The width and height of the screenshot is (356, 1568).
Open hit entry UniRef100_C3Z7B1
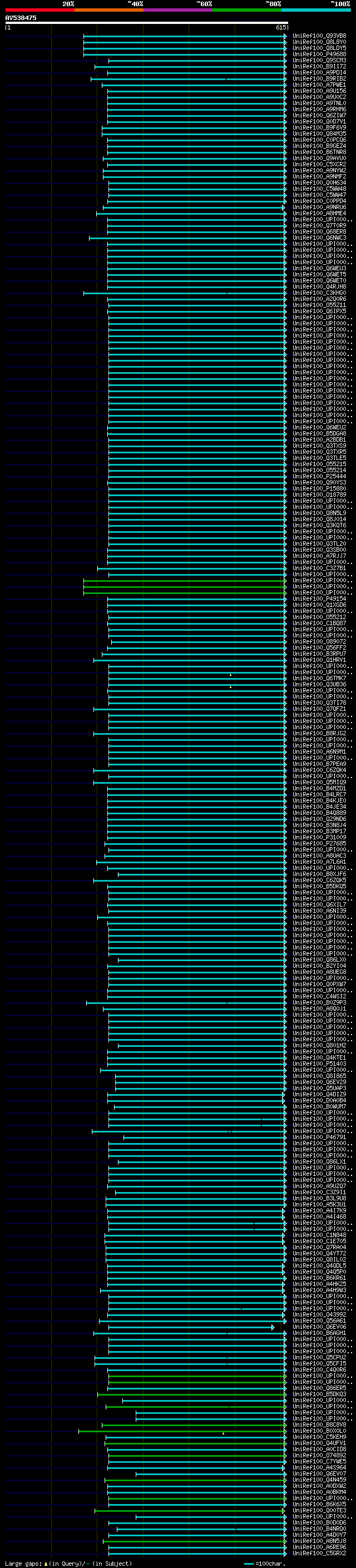pos(319,568)
